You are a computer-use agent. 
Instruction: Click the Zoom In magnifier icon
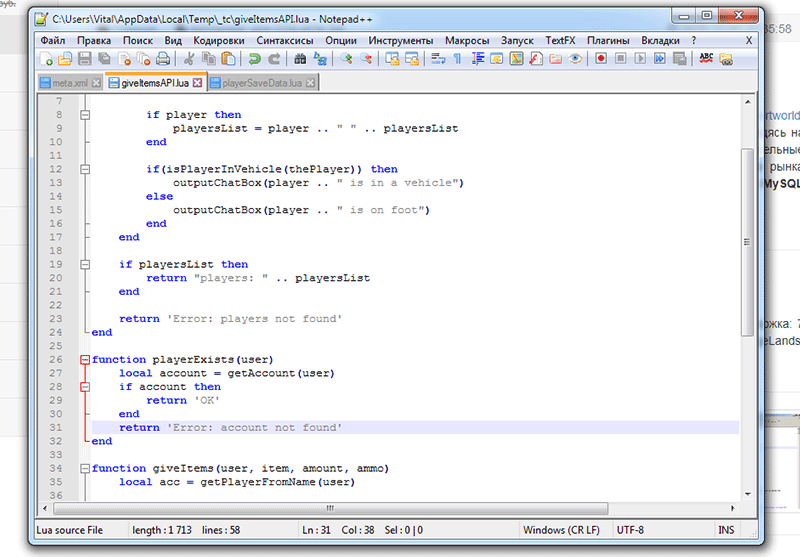[x=346, y=59]
